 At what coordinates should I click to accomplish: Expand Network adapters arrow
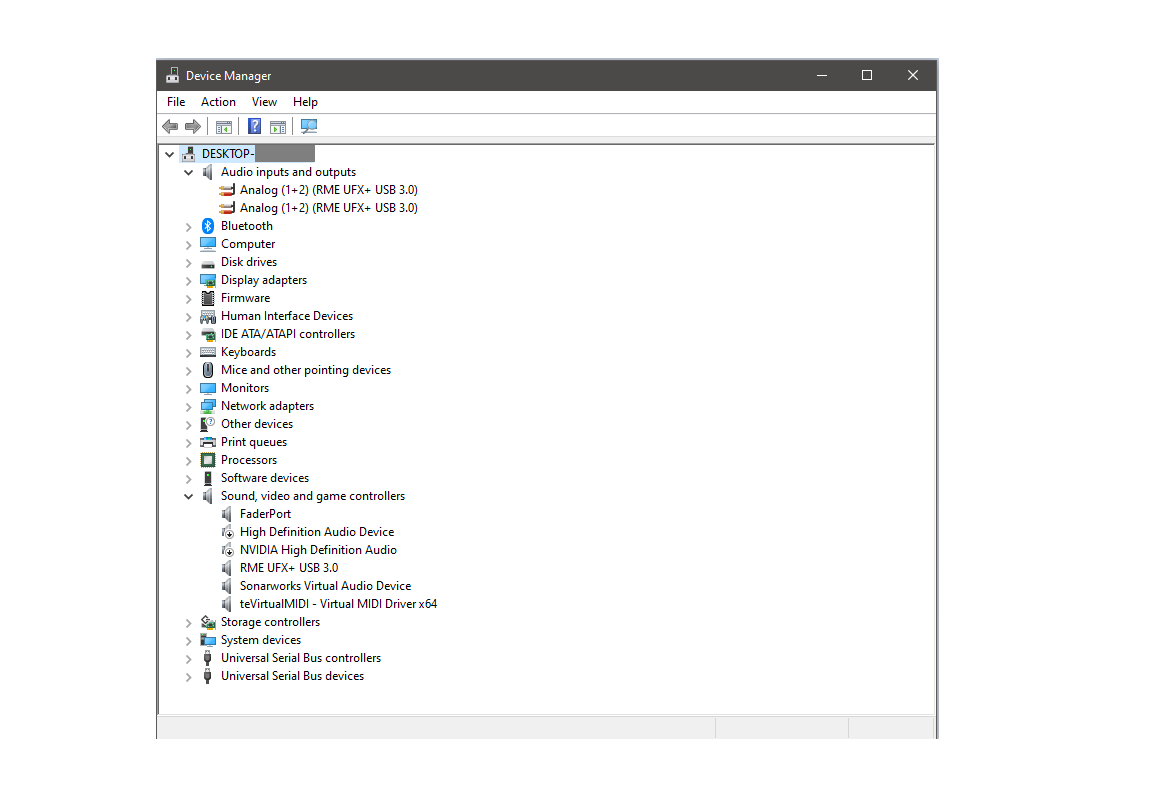(x=188, y=407)
